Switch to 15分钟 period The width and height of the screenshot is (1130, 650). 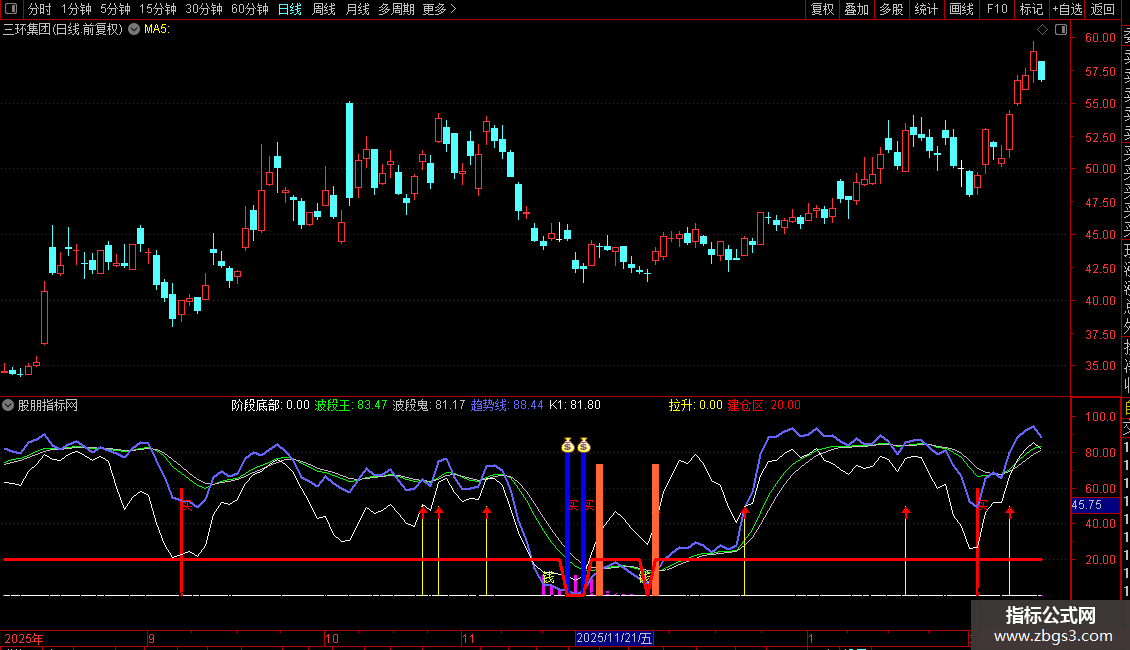click(x=158, y=9)
